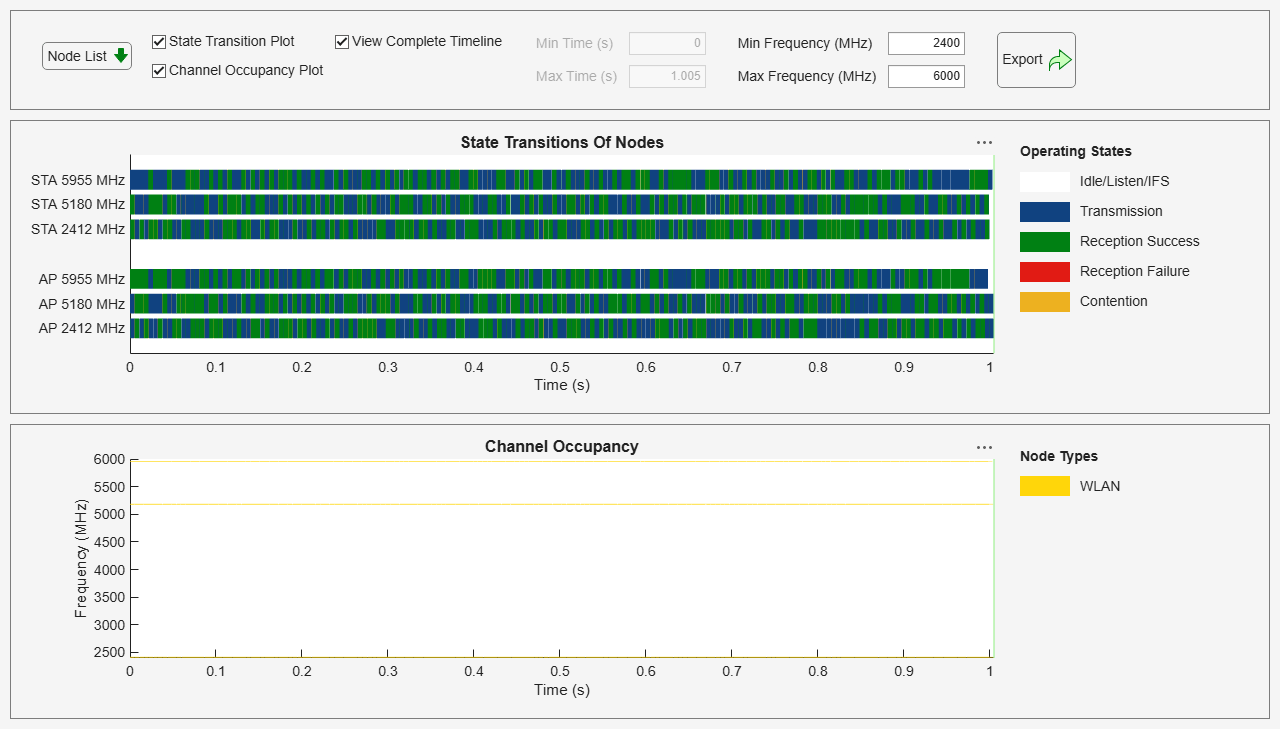Open the Node List dropdown
This screenshot has height=729, width=1280.
tap(87, 56)
